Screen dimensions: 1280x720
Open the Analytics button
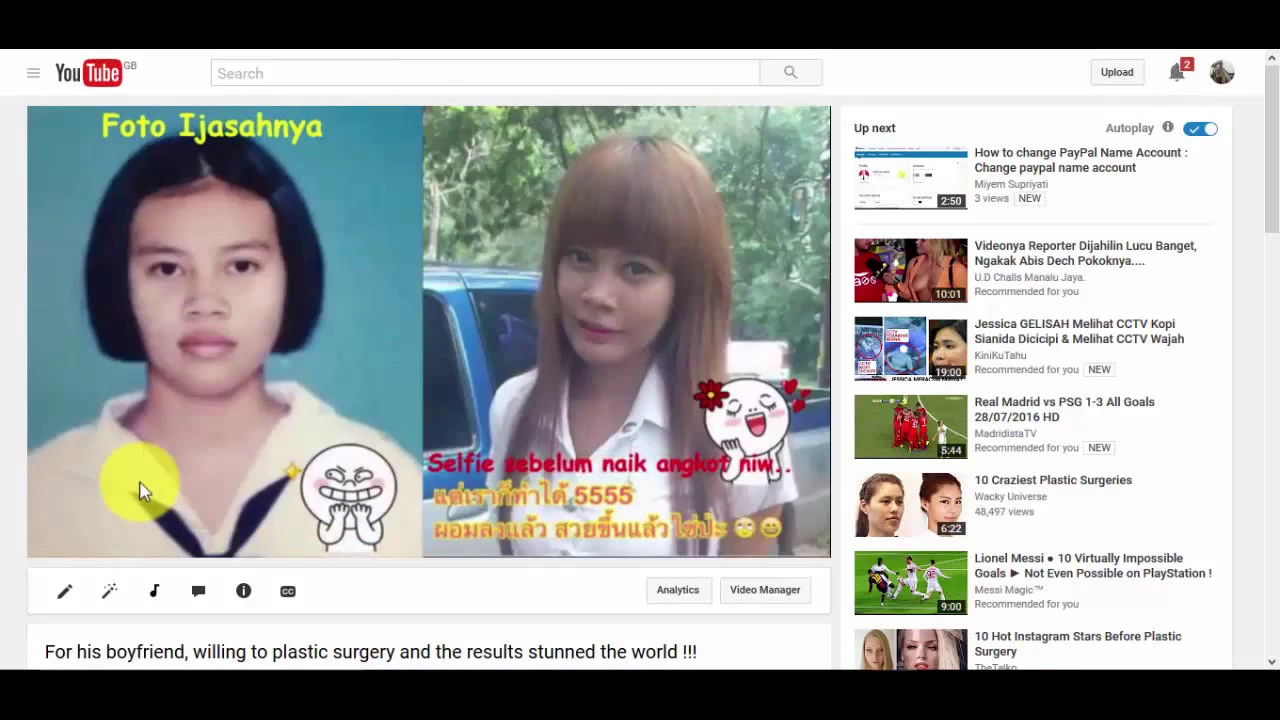point(678,590)
